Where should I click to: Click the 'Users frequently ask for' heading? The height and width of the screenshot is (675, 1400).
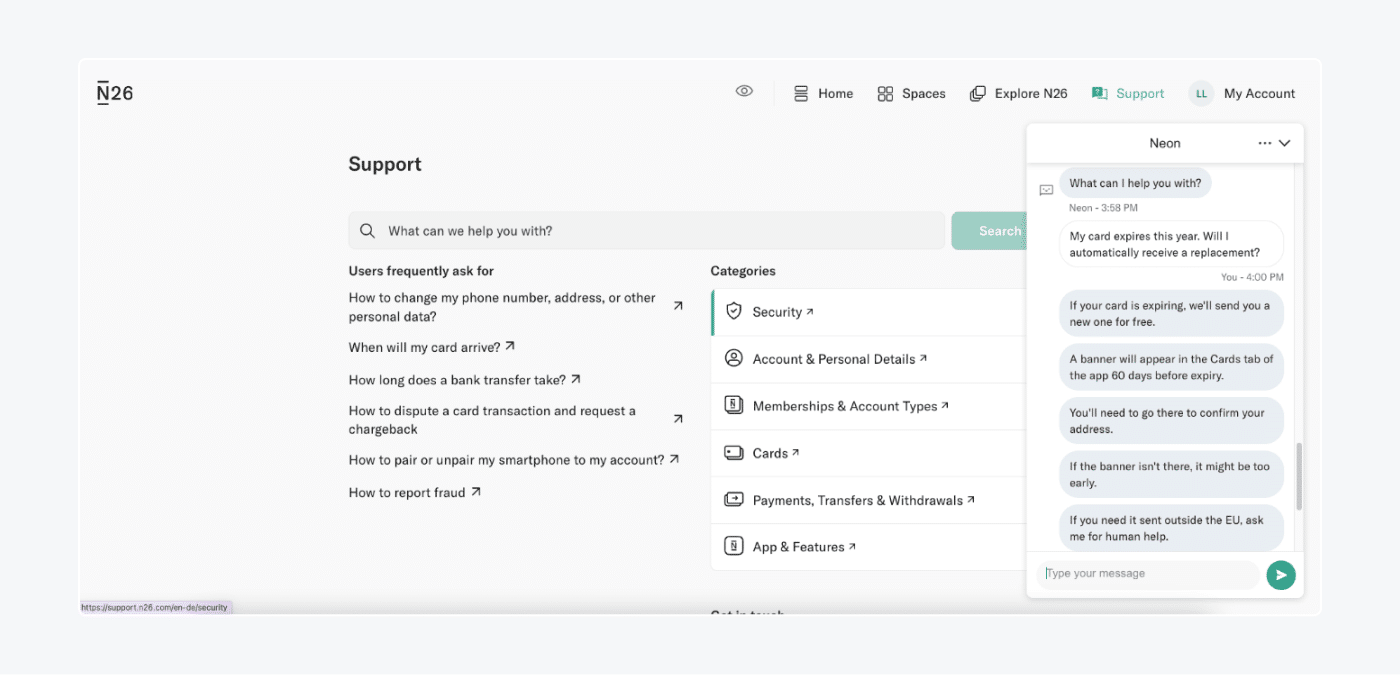point(421,271)
